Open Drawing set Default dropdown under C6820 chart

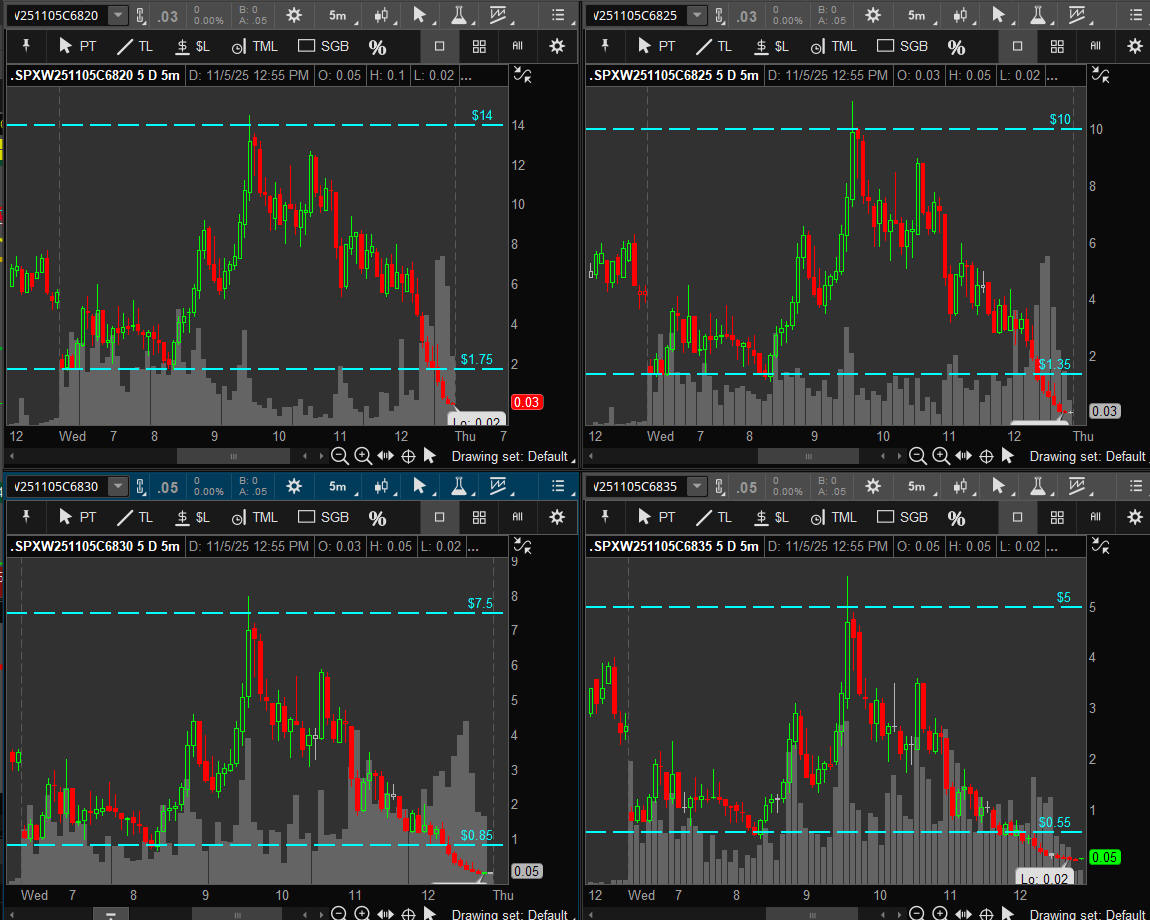click(509, 456)
